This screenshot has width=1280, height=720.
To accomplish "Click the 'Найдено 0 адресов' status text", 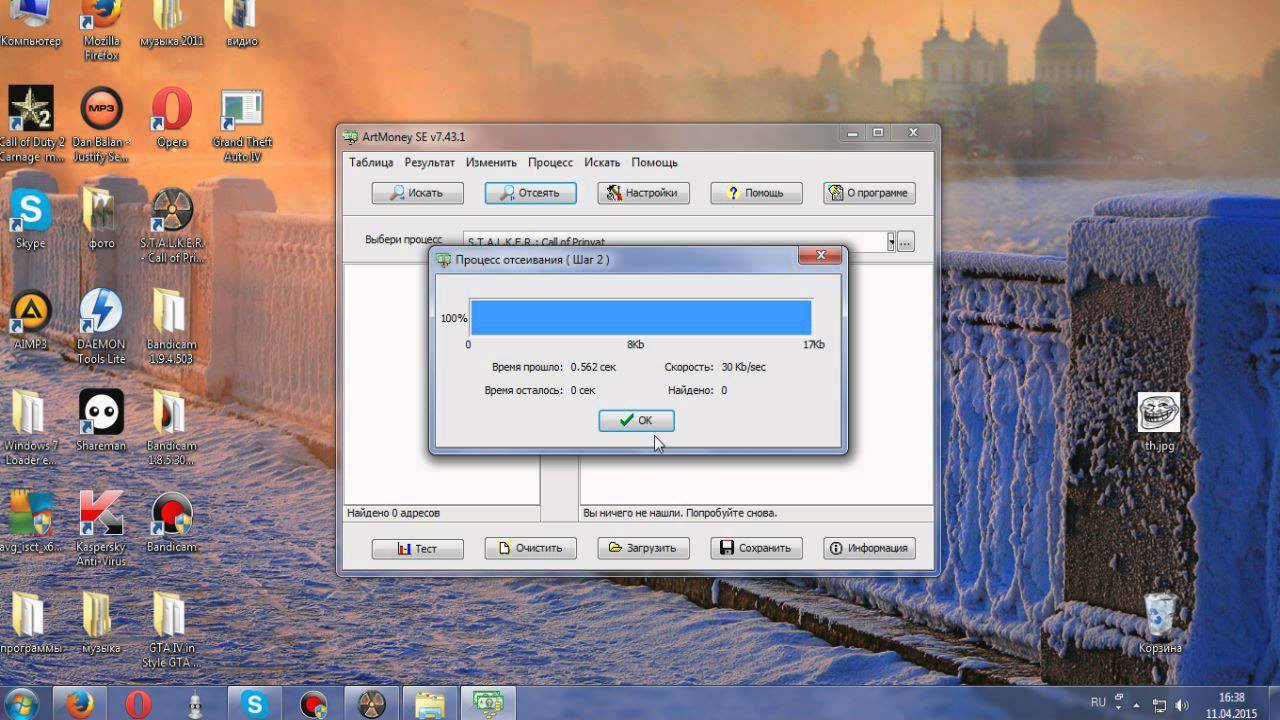I will pos(393,513).
